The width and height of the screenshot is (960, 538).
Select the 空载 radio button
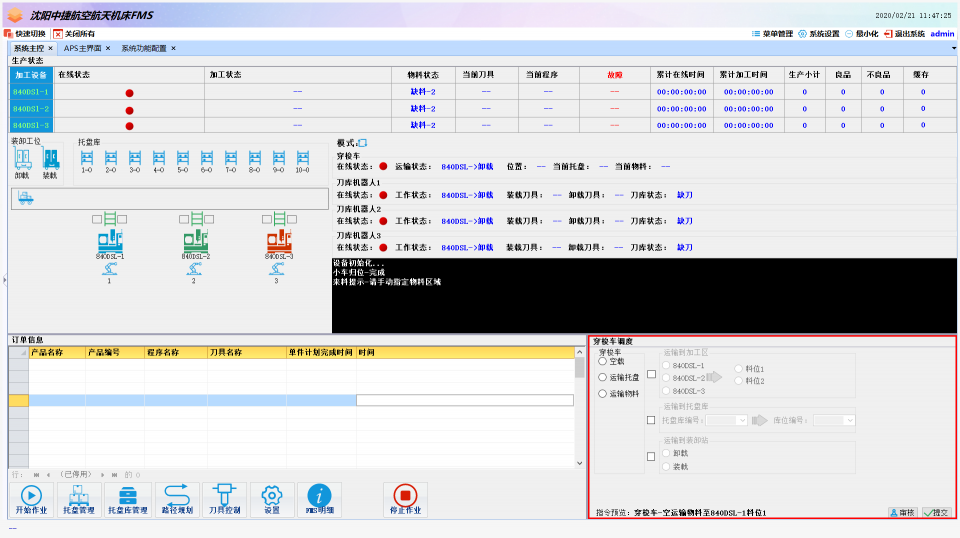click(602, 361)
